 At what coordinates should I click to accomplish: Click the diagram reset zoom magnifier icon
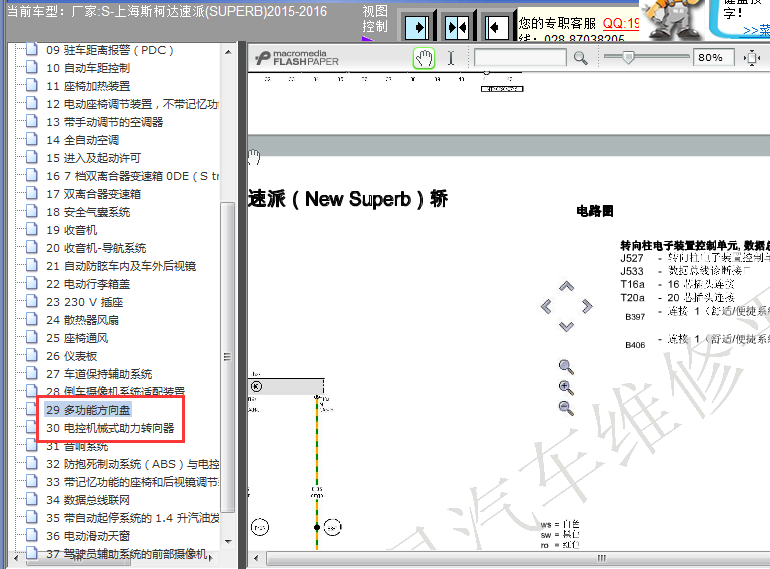[x=566, y=367]
